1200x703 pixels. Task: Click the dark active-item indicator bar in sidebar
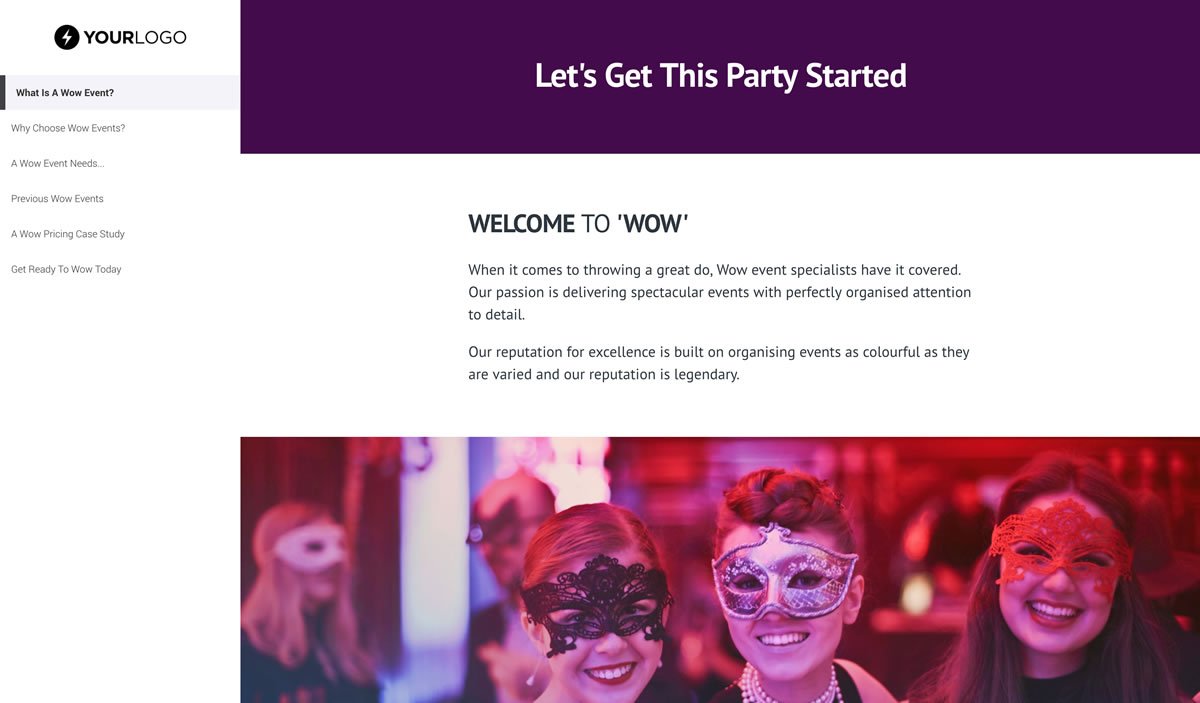[3, 92]
